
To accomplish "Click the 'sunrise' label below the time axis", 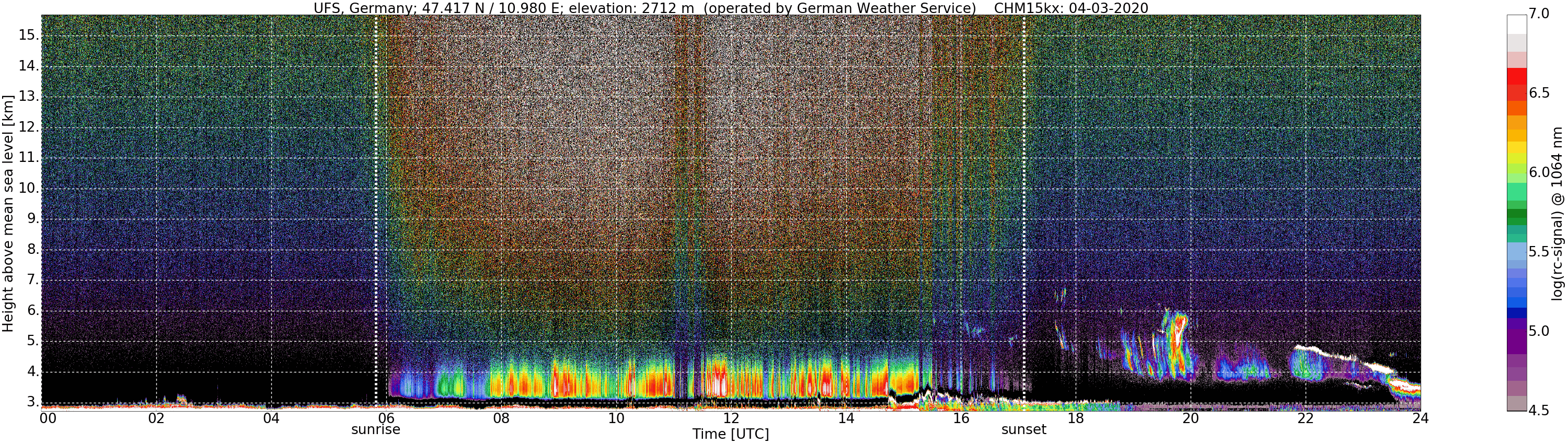I will tap(376, 429).
